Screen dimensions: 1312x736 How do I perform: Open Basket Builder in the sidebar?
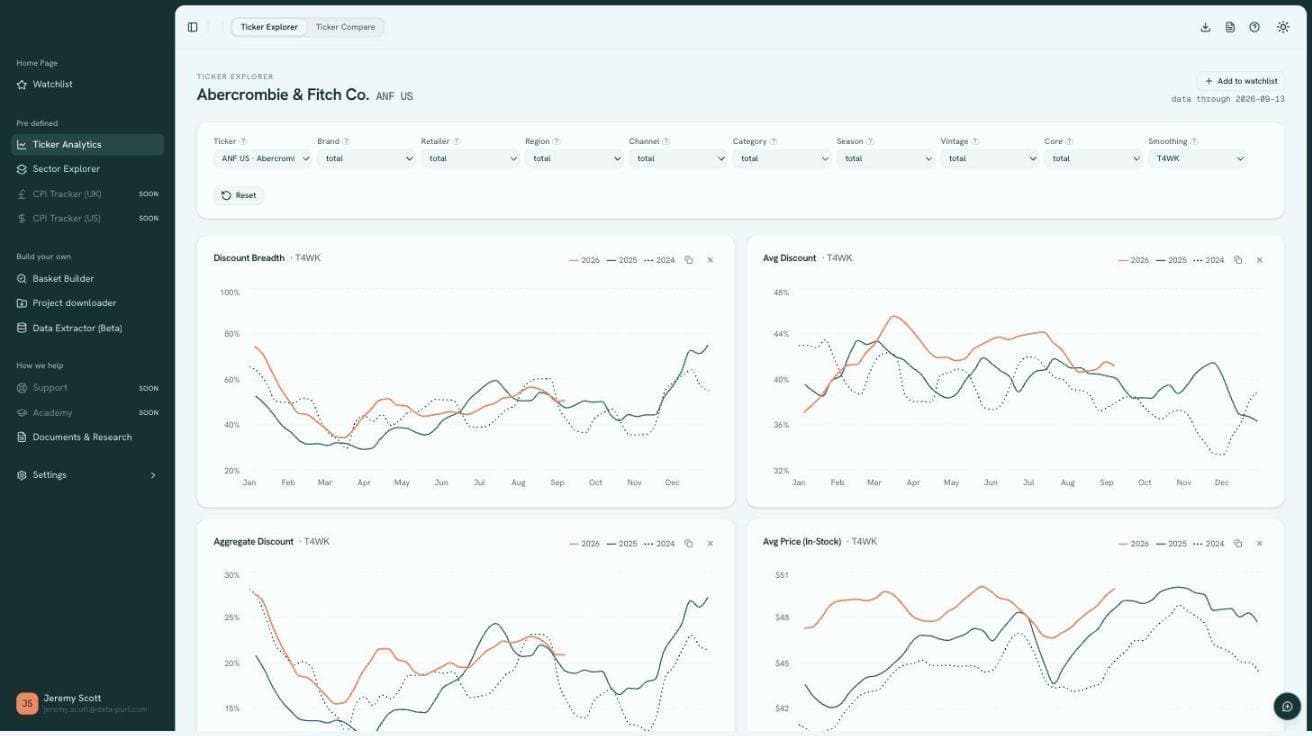[x=87, y=279]
